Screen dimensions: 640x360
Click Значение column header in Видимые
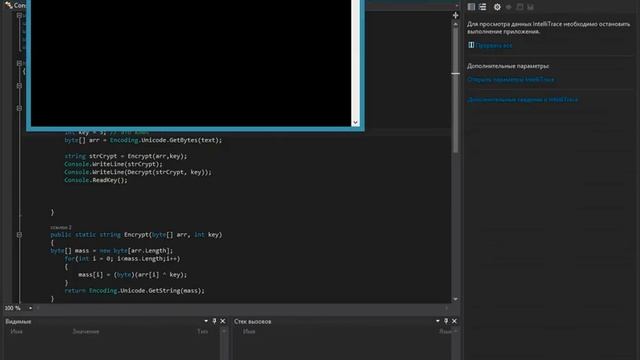click(x=86, y=331)
